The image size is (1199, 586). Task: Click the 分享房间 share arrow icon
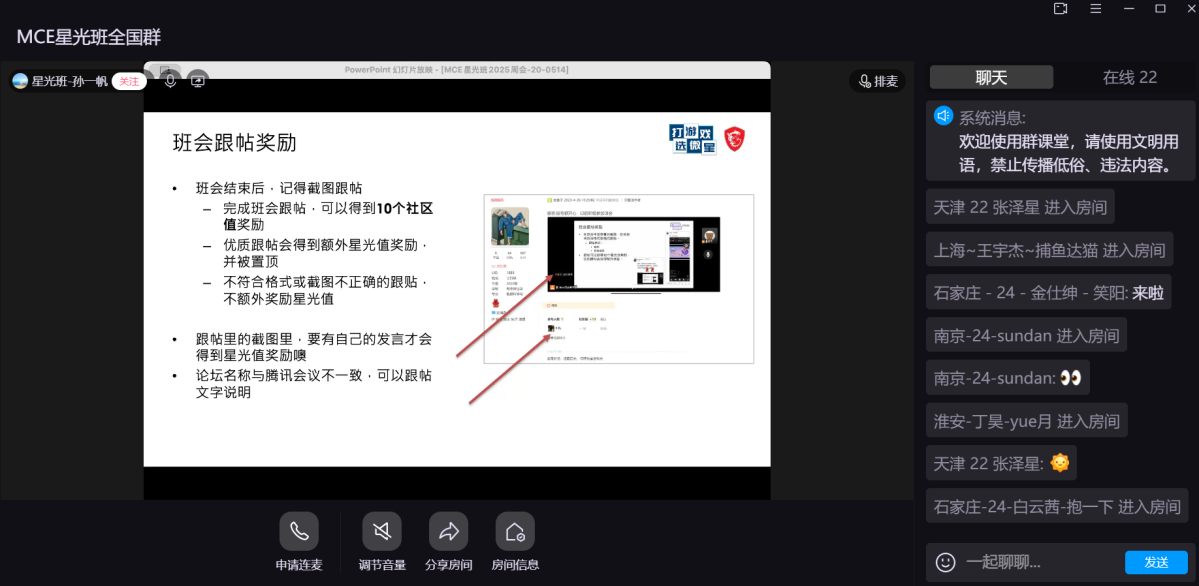(x=448, y=531)
